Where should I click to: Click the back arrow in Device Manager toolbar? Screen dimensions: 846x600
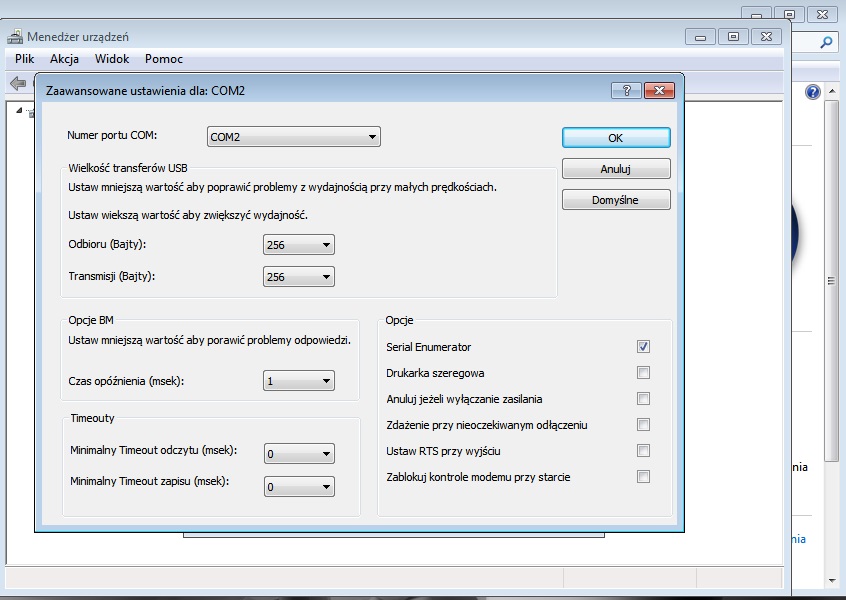18,83
